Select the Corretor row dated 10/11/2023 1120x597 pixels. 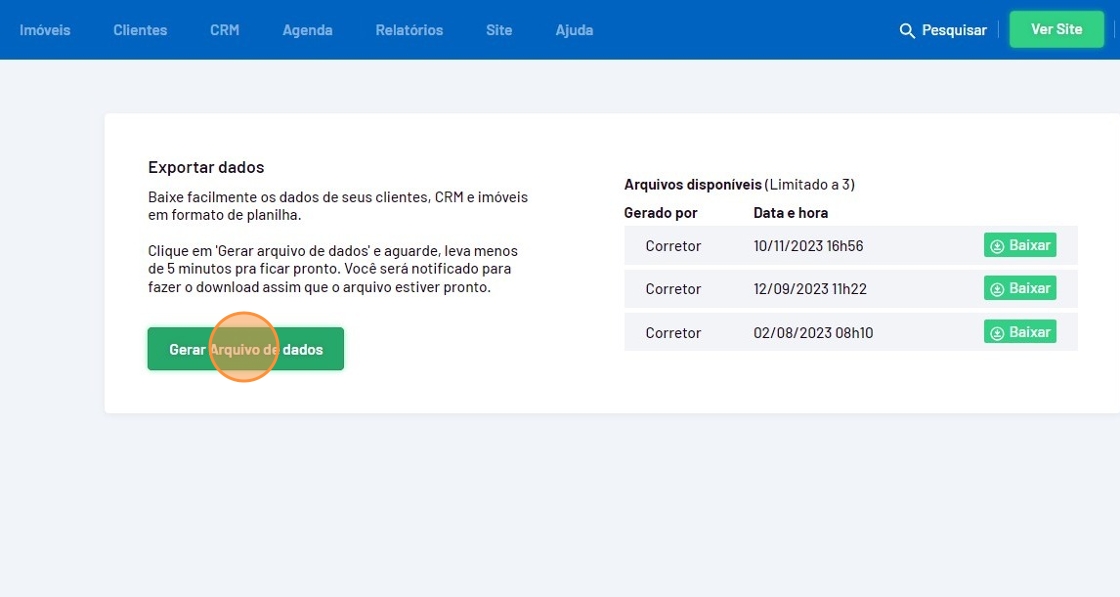click(x=673, y=246)
